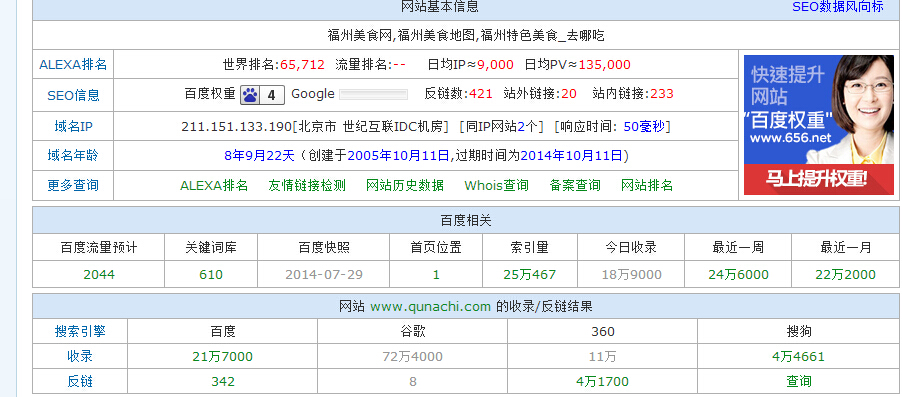Click creation date 2005年10月11日
This screenshot has height=397, width=902.
click(399, 155)
